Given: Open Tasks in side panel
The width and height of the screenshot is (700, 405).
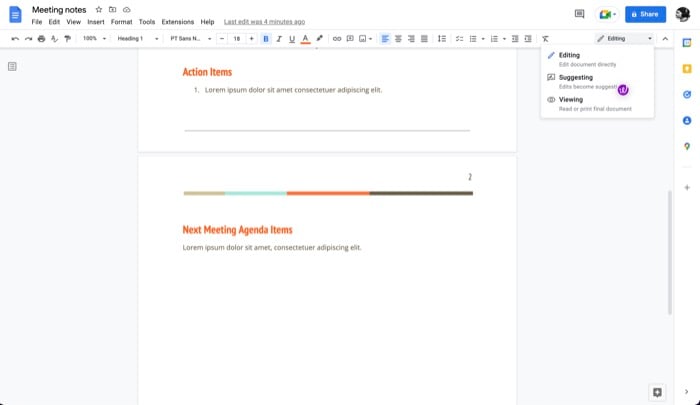Looking at the screenshot, I should click(687, 95).
